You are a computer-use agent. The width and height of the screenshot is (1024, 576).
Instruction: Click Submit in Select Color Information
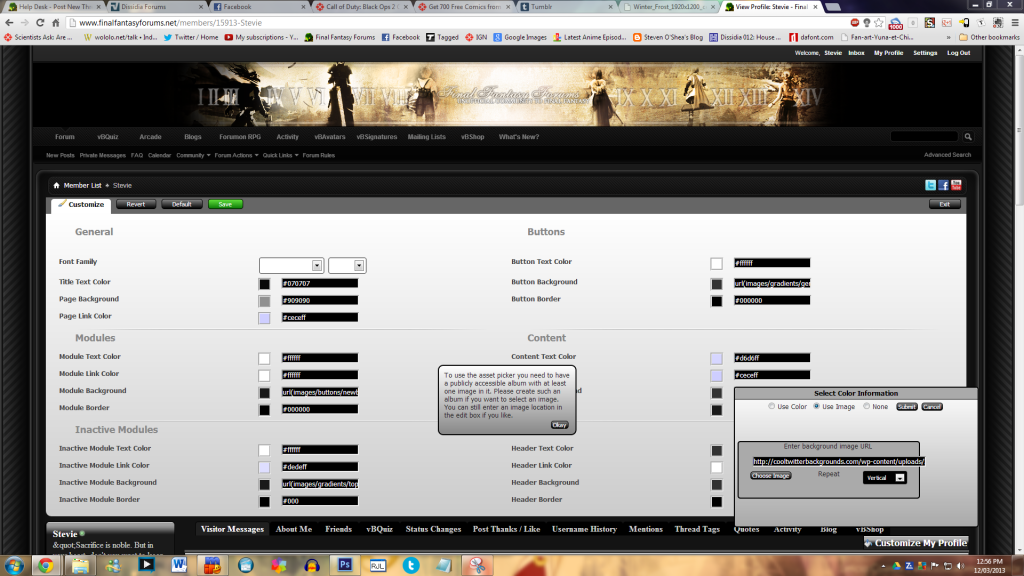point(906,407)
